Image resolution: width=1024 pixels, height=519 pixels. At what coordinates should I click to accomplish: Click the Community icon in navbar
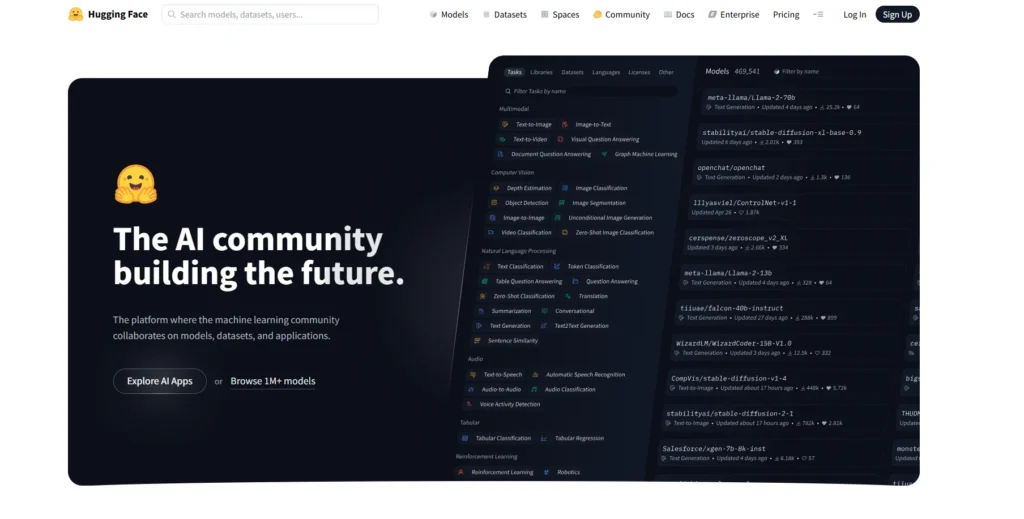point(597,15)
